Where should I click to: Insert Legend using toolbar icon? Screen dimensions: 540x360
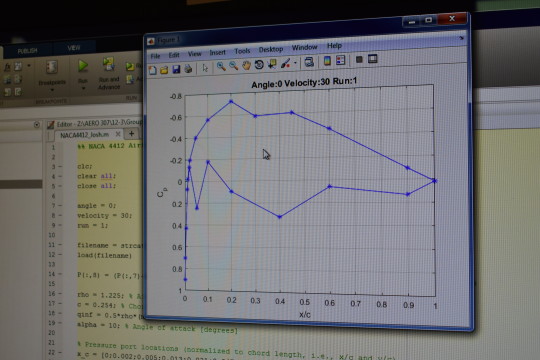coord(341,60)
